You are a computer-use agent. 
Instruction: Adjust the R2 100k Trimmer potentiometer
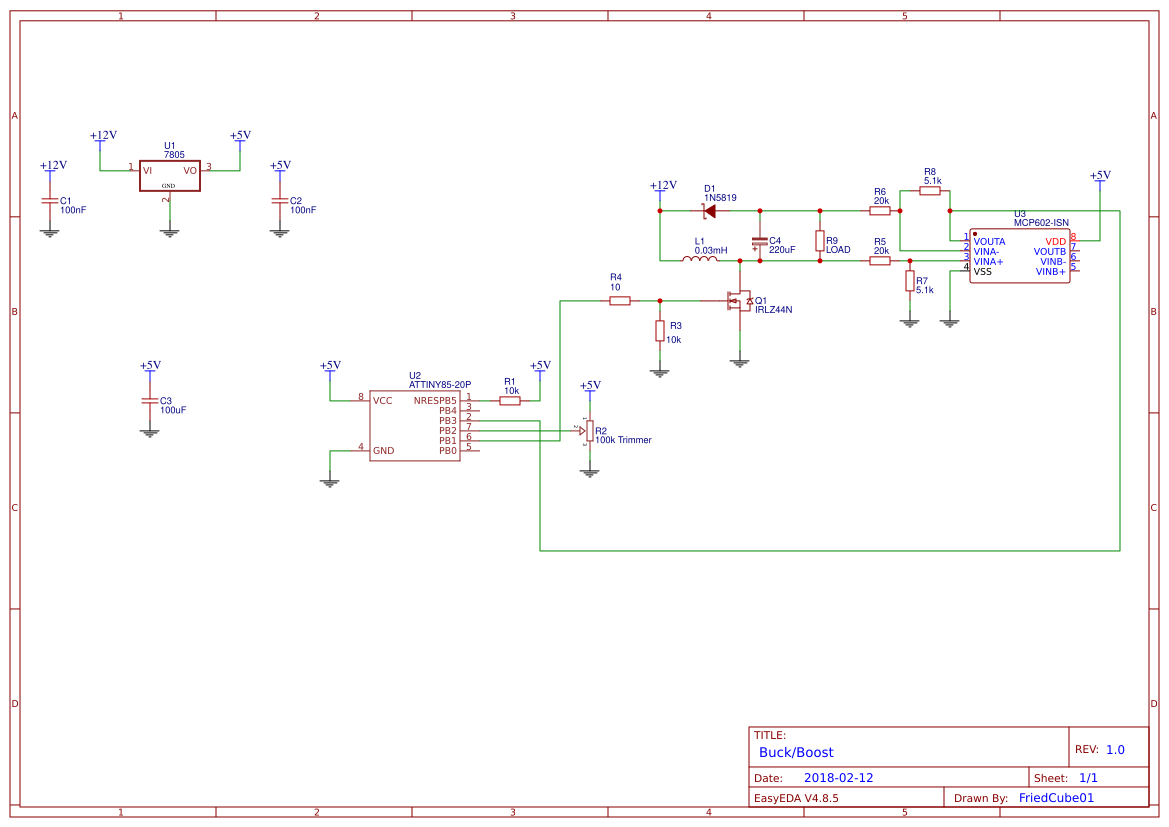tap(589, 432)
